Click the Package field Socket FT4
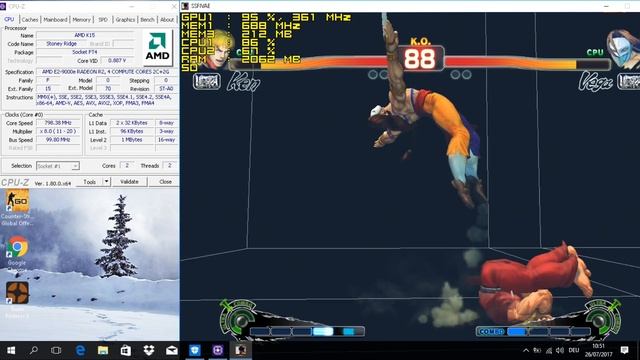 (x=85, y=52)
